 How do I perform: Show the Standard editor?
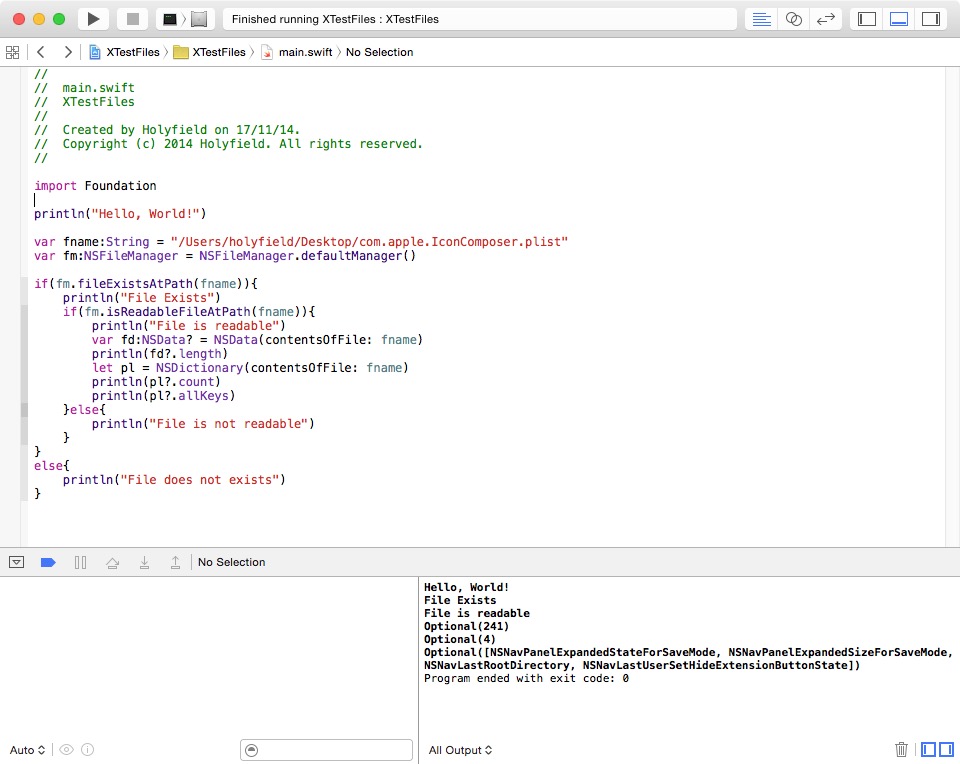[x=761, y=19]
